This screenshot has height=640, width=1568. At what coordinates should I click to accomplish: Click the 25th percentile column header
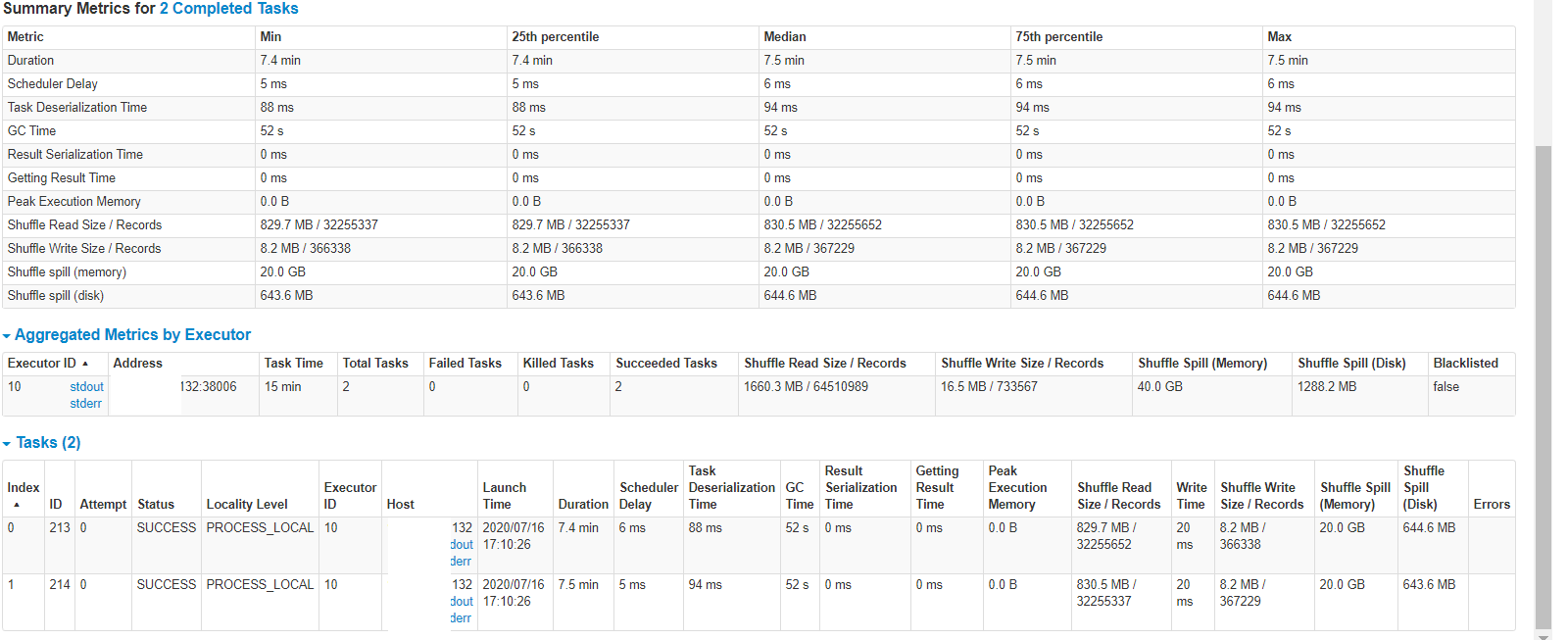click(556, 37)
